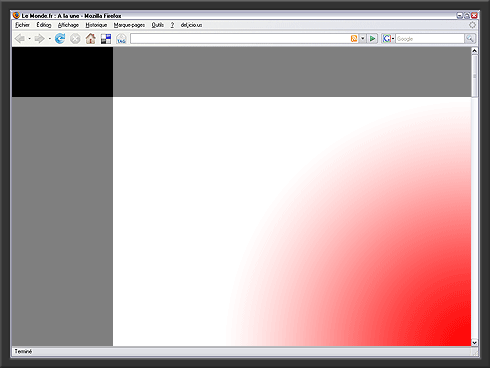Reload the page with the refresh icon

60,39
